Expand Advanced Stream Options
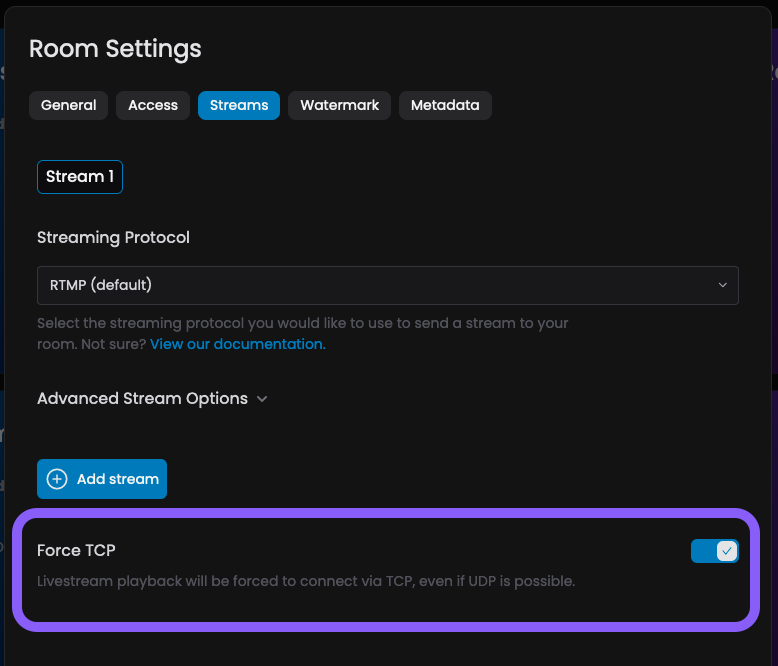Viewport: 778px width, 666px height. (142, 398)
